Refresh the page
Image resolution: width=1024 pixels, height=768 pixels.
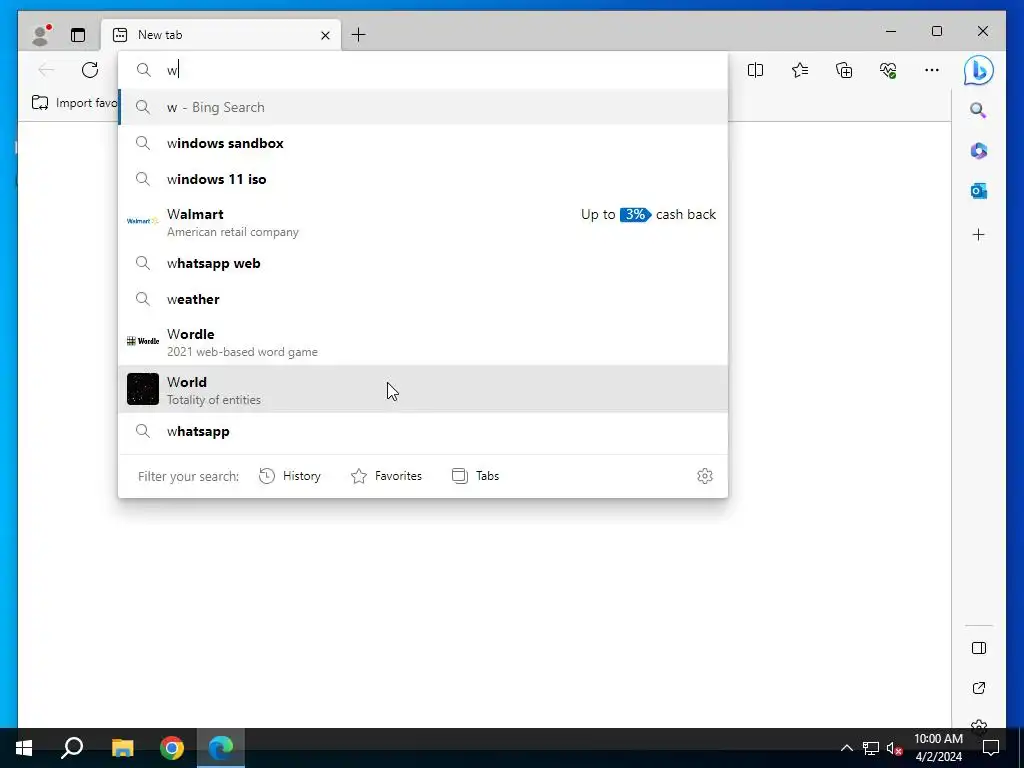[90, 70]
